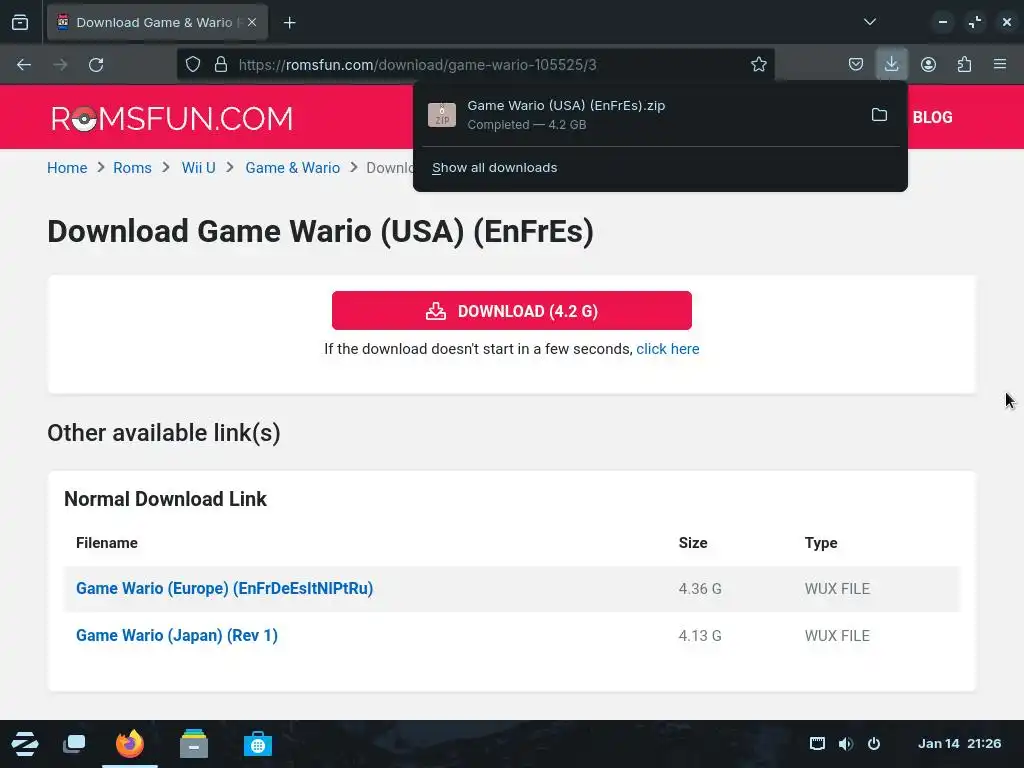The image size is (1024, 768).
Task: Open the taskbar workspaces overview icon
Action: pos(74,744)
